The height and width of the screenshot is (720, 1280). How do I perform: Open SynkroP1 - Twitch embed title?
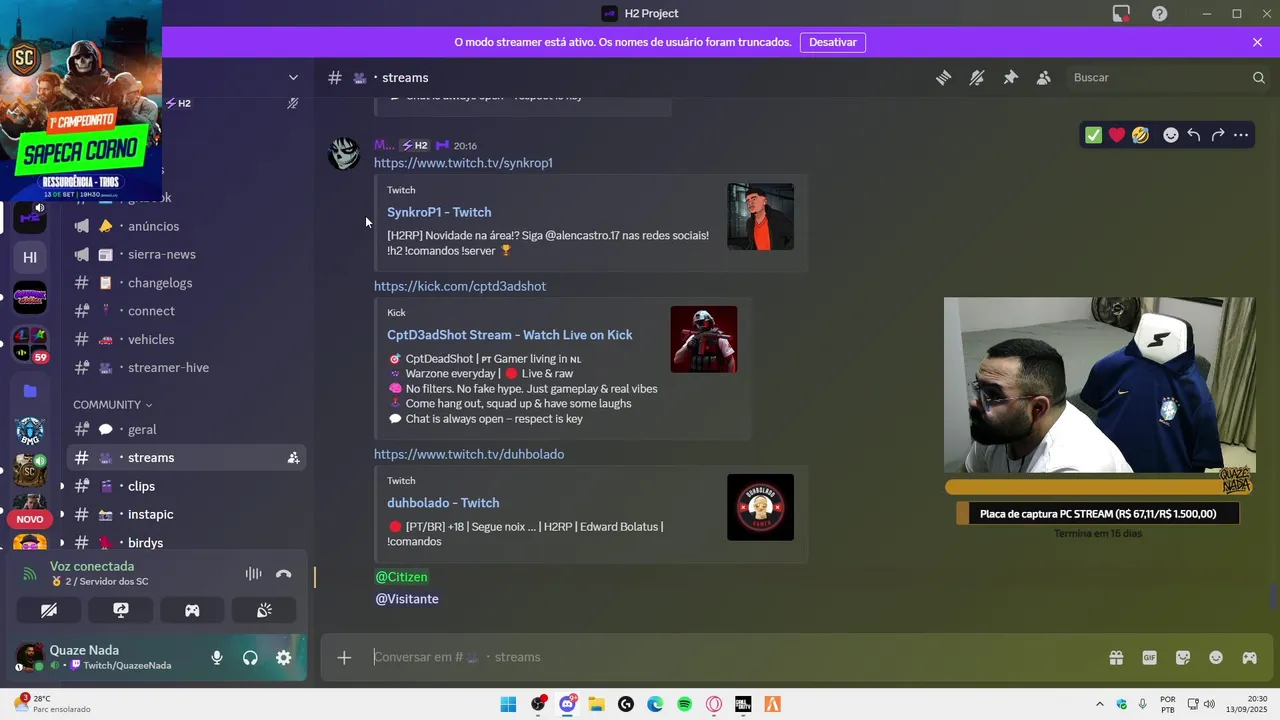(x=439, y=212)
